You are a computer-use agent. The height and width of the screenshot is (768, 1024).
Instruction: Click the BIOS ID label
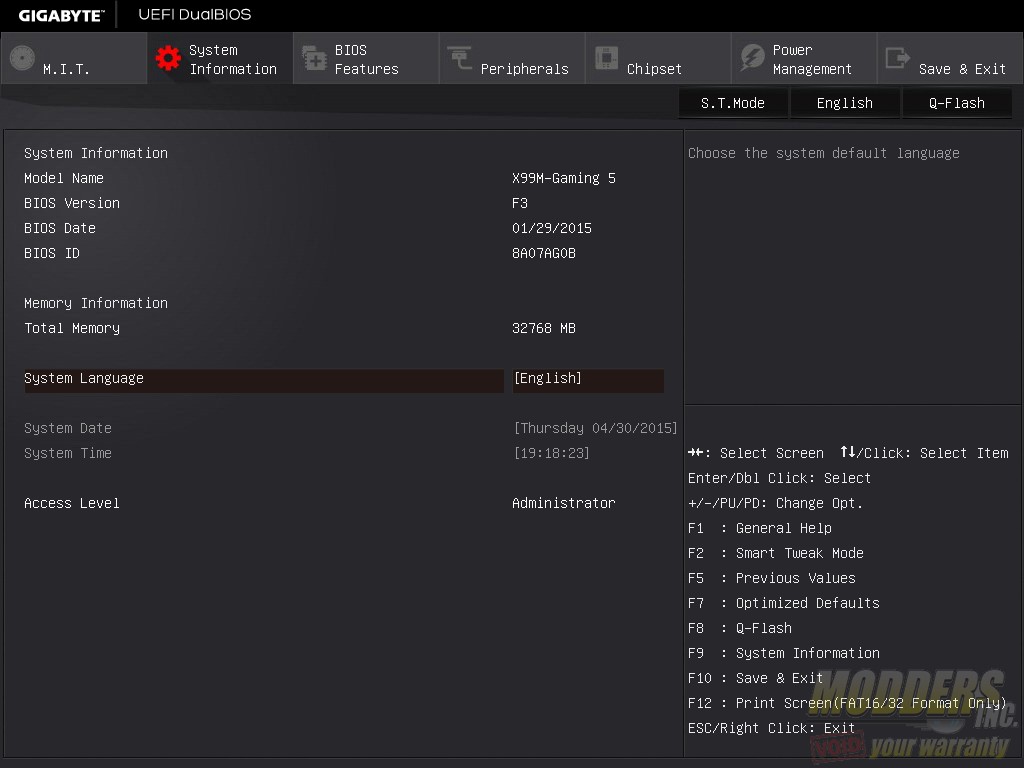(52, 253)
